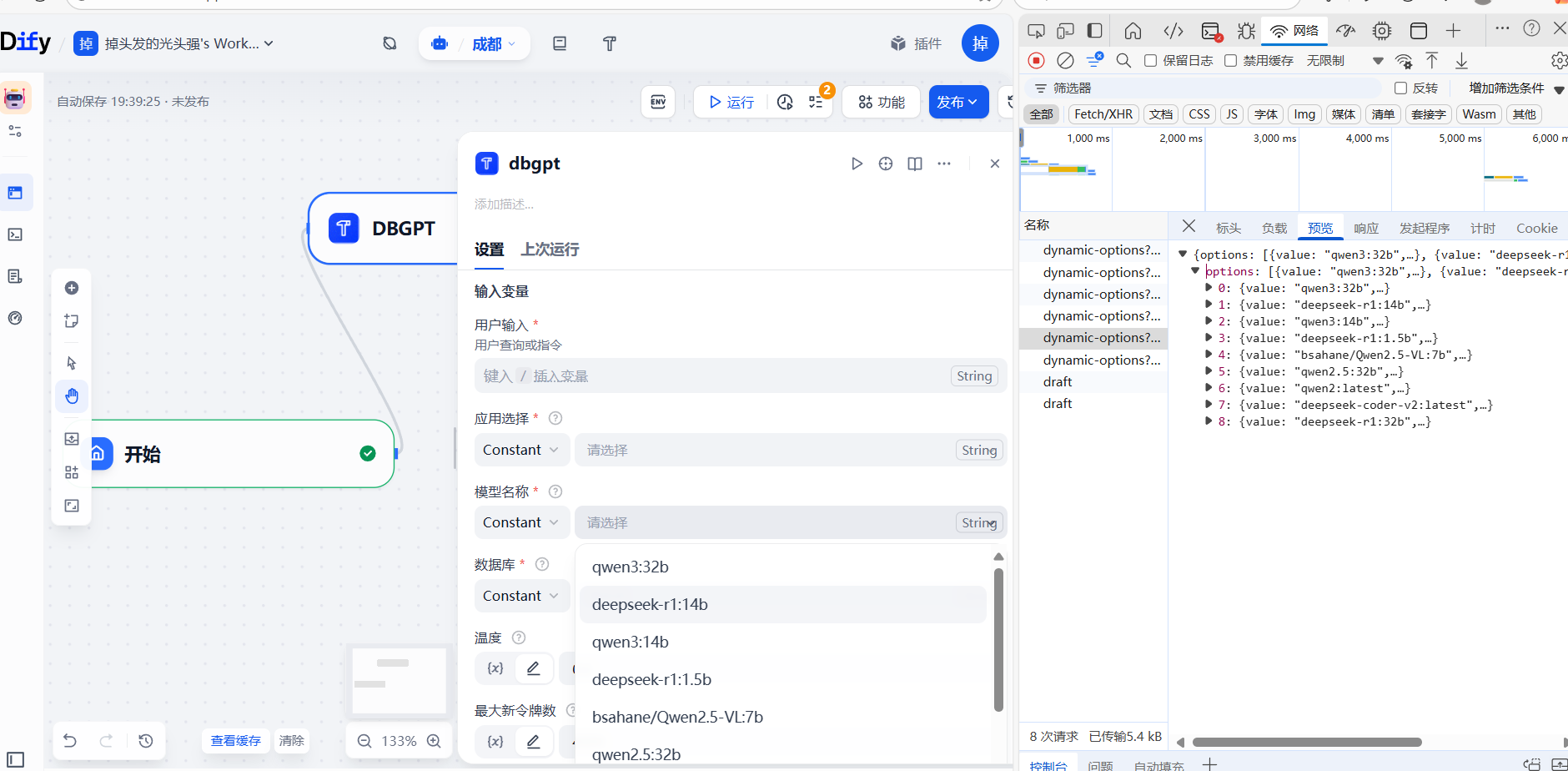Expand options item 0 qwen3:32b
The height and width of the screenshot is (771, 1568).
tap(1210, 287)
